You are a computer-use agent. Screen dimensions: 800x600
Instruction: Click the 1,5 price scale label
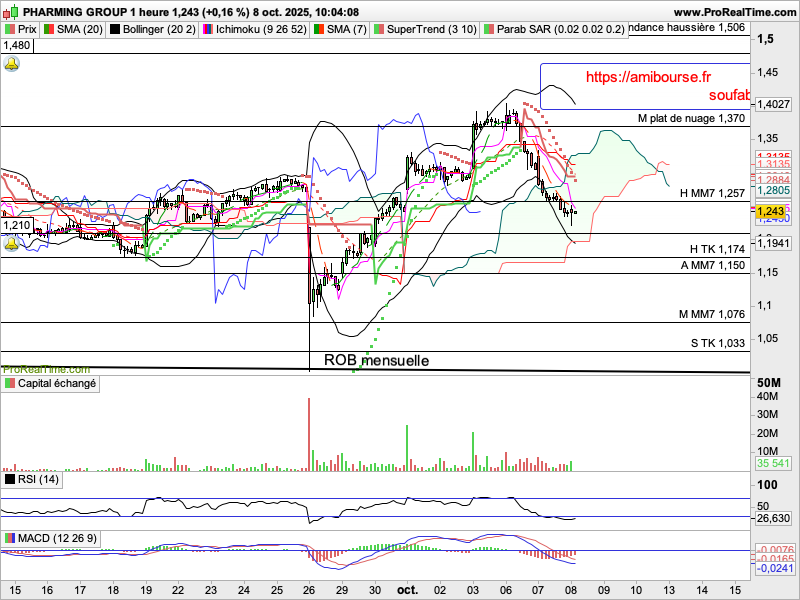pos(765,39)
